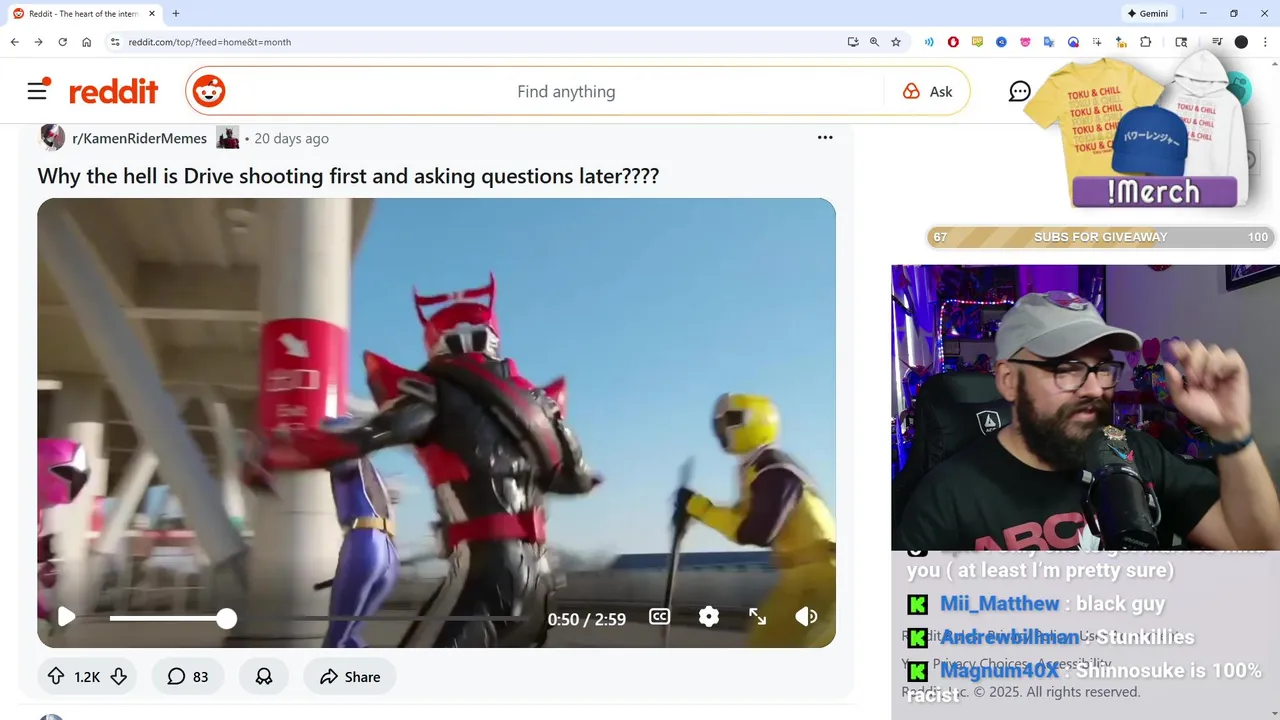Open the pink pig extension icon
1280x720 pixels.
[1025, 42]
